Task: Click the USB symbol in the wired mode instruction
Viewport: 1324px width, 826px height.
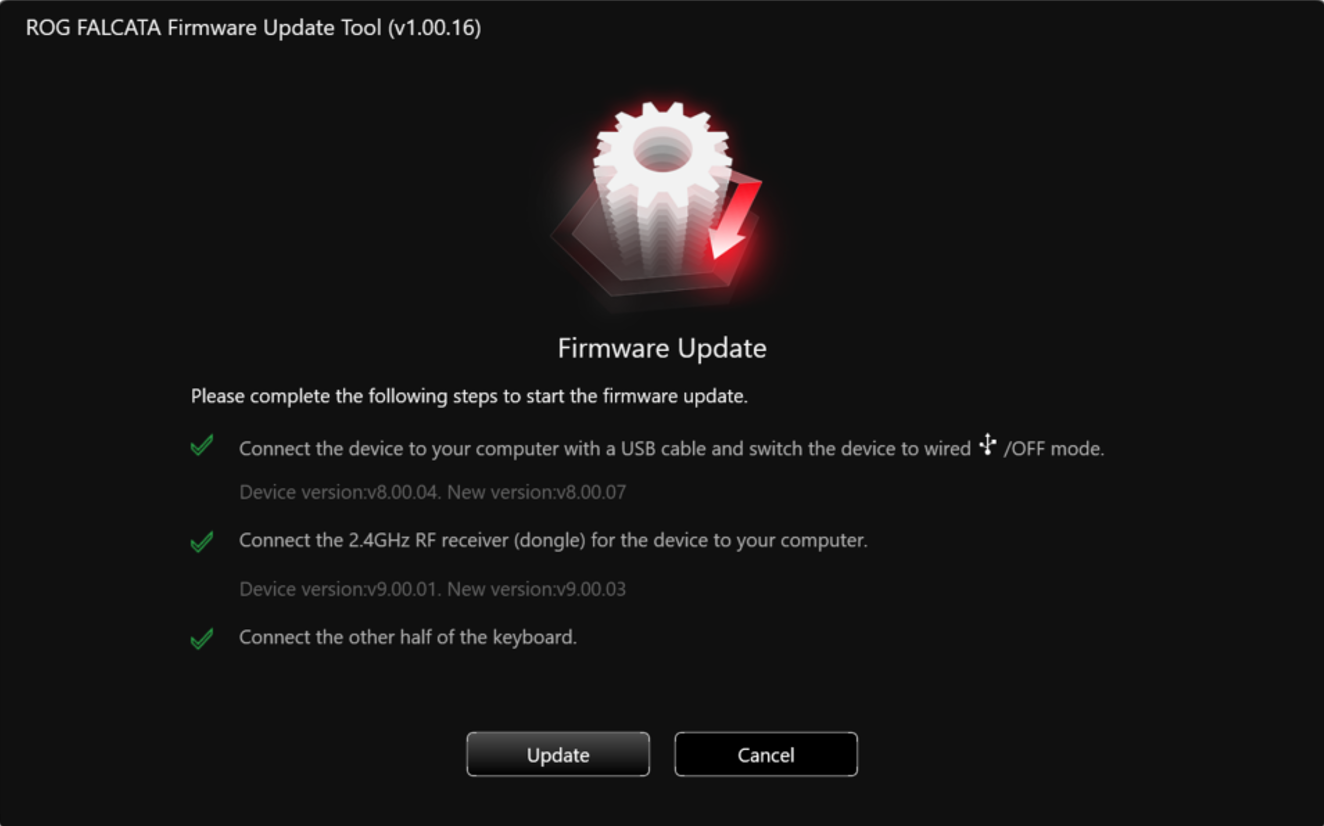Action: pos(988,445)
